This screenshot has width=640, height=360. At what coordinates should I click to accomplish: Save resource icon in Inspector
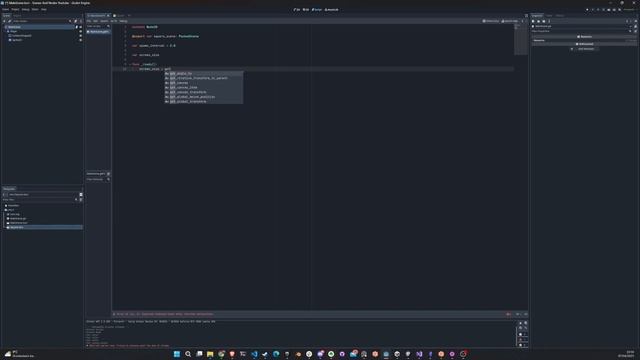click(544, 21)
